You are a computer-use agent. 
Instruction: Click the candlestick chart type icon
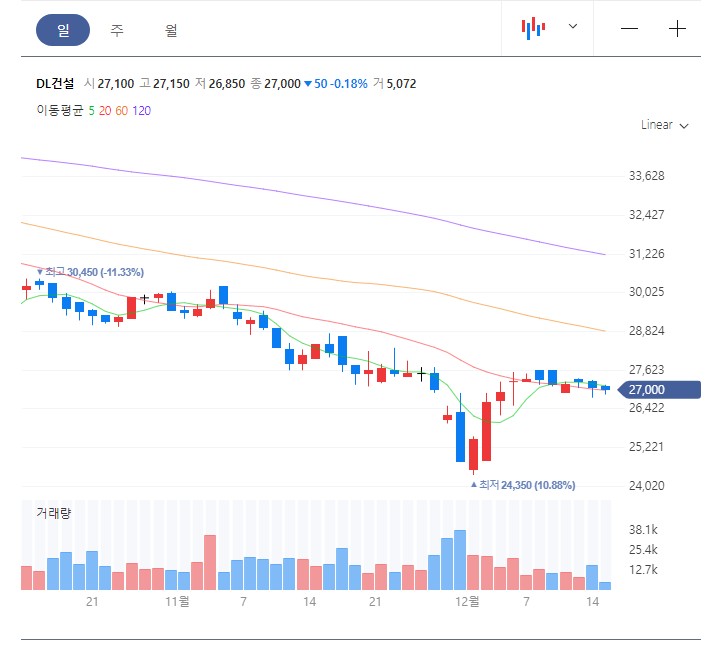[x=533, y=28]
